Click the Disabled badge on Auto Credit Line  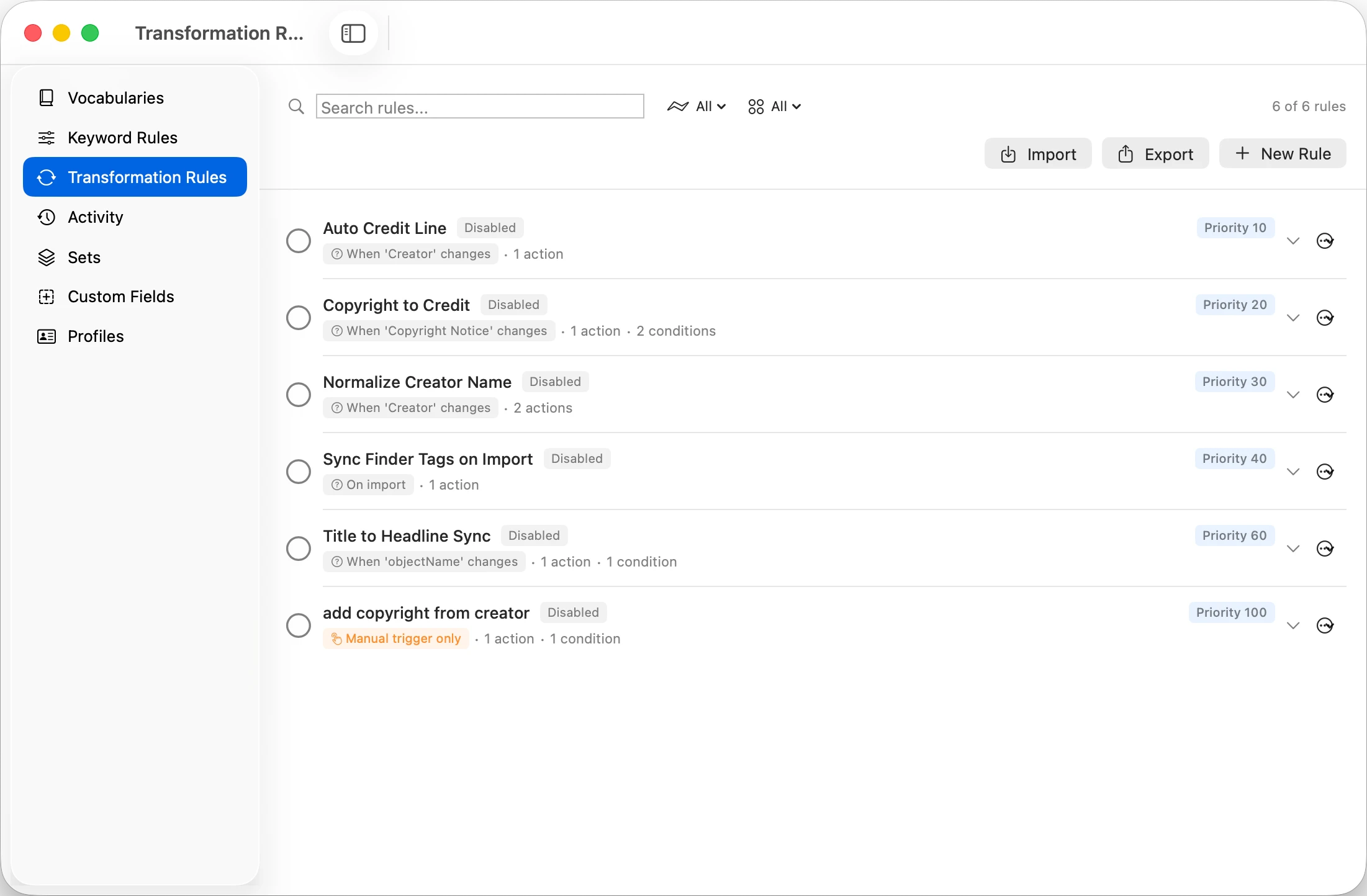click(490, 228)
